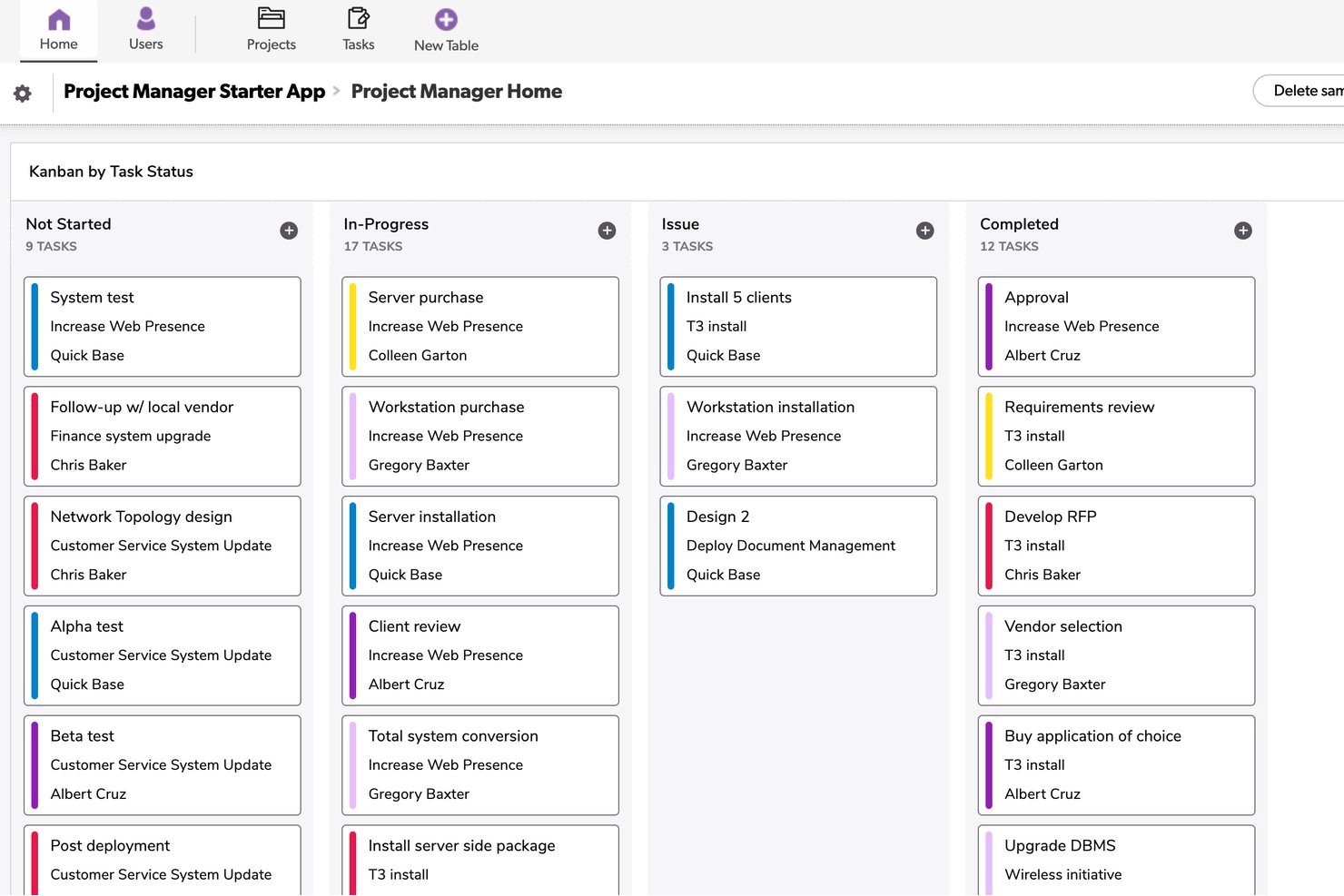Open the Develop RFP task card

[1117, 546]
